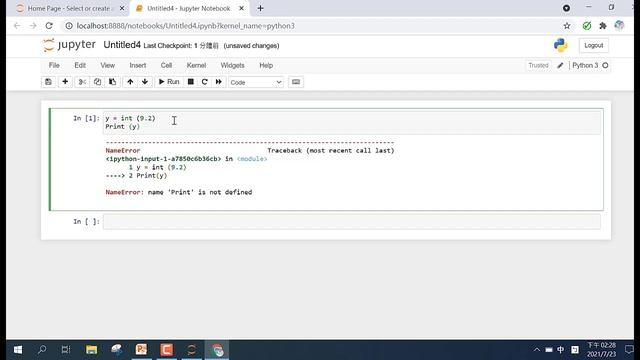
Task: Click the pencil edit mode icon
Action: 560,65
